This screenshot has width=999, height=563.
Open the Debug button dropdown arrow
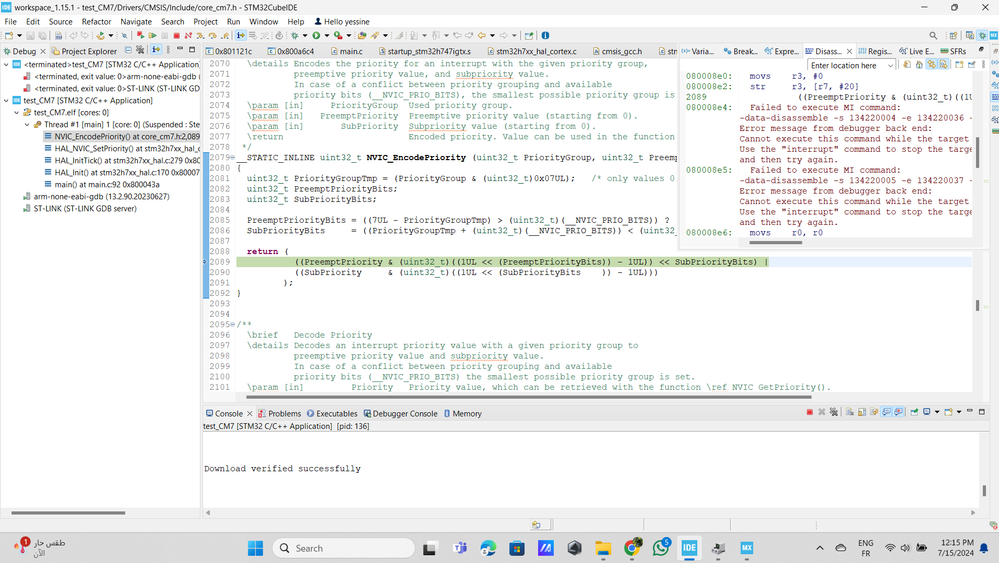[305, 36]
